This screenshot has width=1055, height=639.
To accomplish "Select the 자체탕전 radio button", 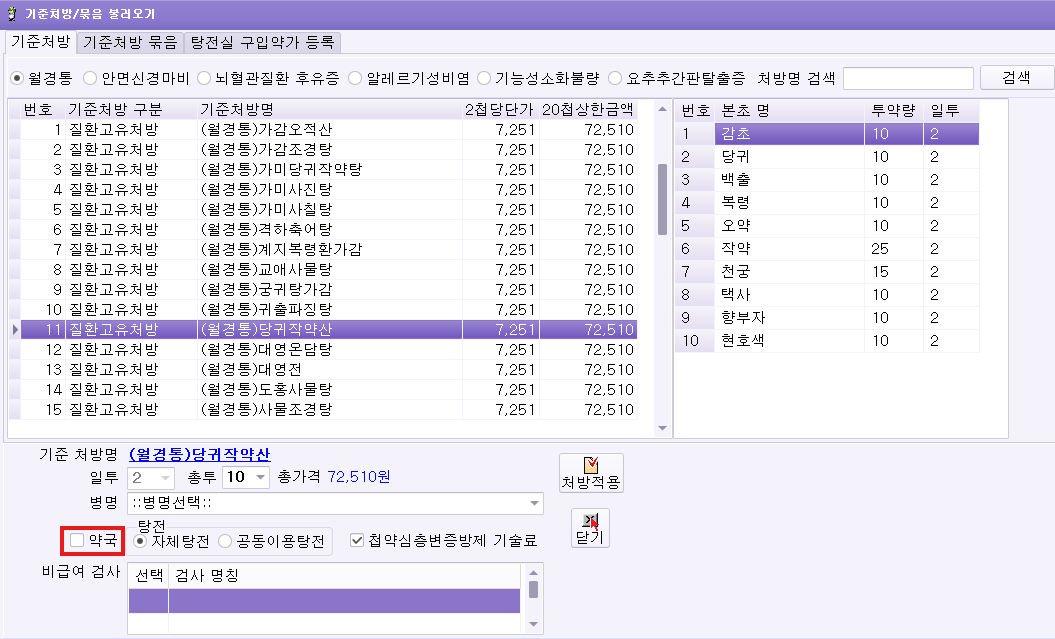I will pyautogui.click(x=140, y=541).
